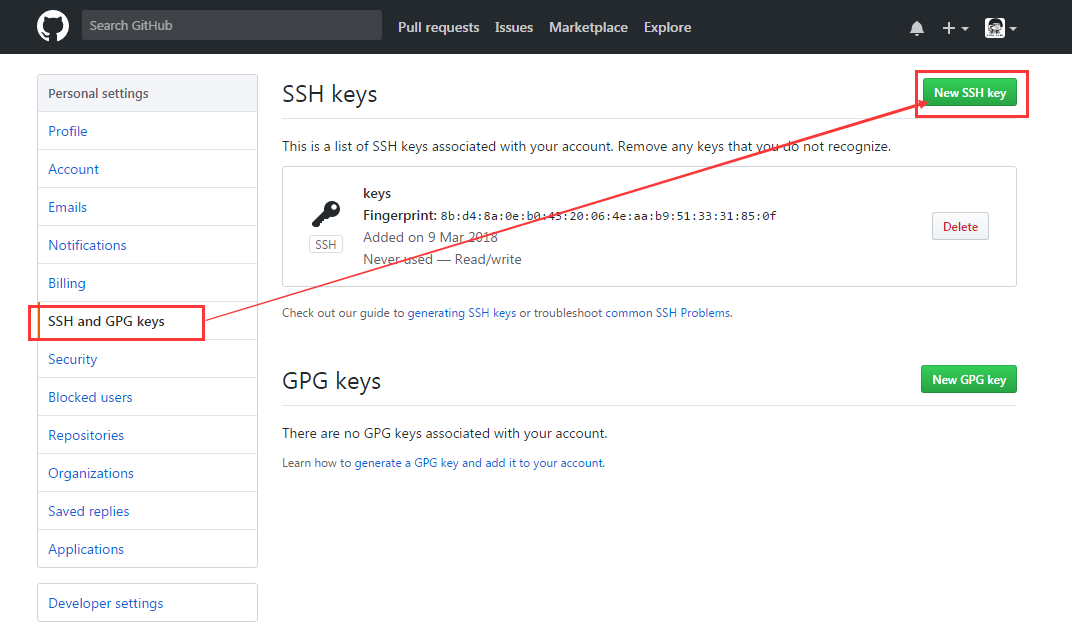
Task: Open the common SSH Problems link
Action: (x=668, y=313)
